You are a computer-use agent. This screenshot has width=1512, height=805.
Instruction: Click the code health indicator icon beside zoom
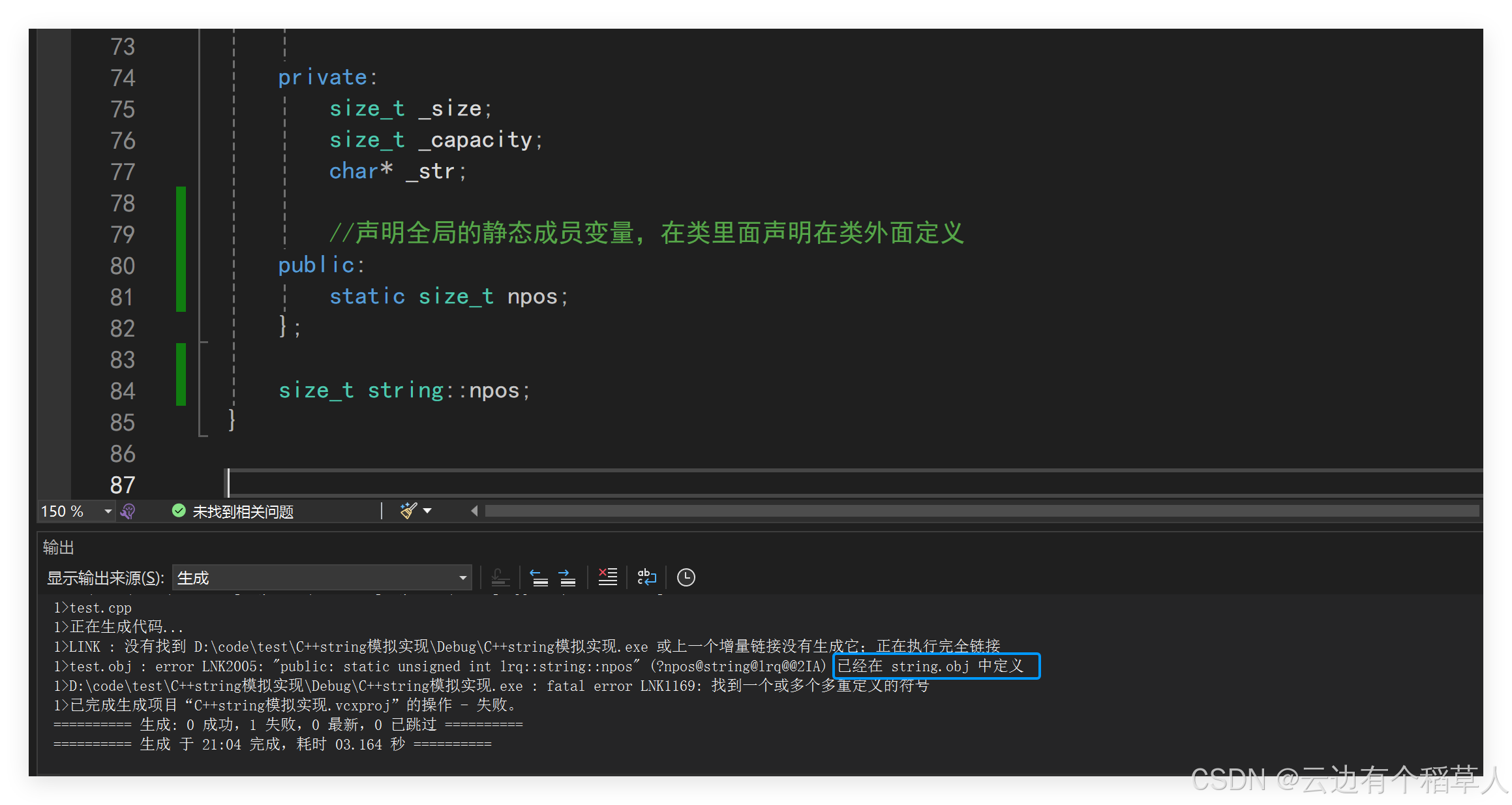coord(129,511)
